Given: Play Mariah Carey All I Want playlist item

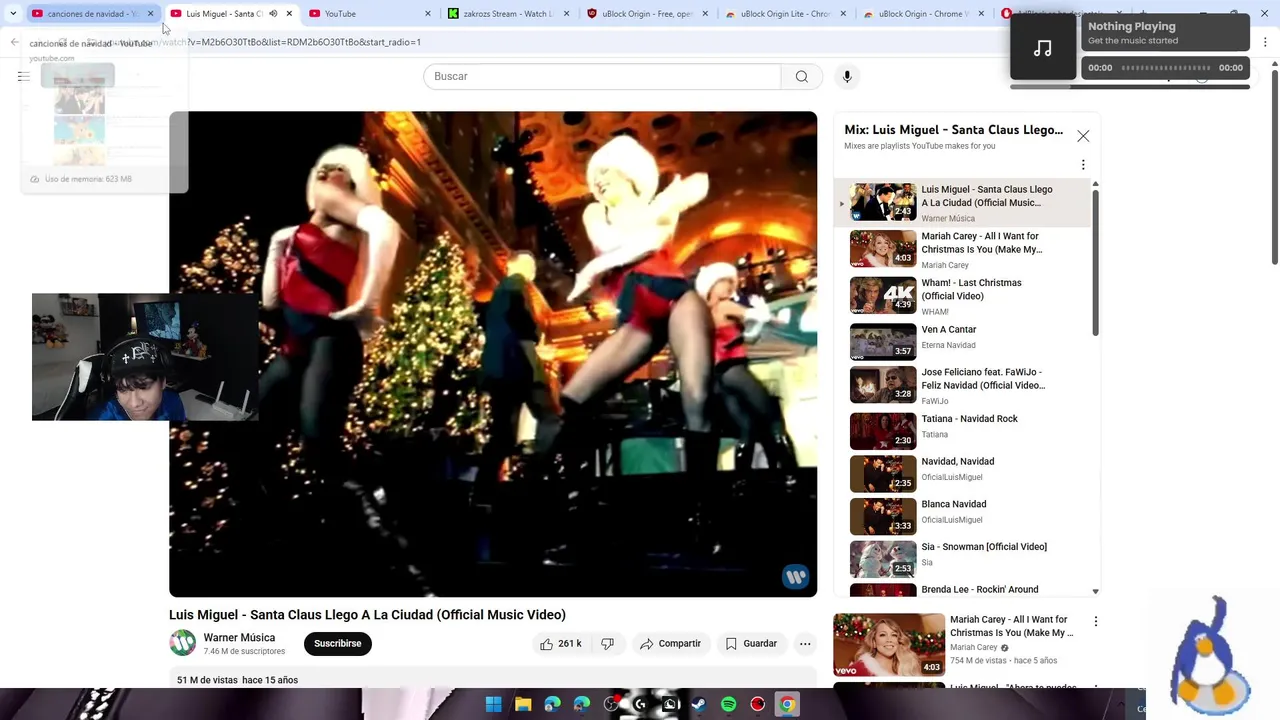Looking at the screenshot, I should 962,249.
